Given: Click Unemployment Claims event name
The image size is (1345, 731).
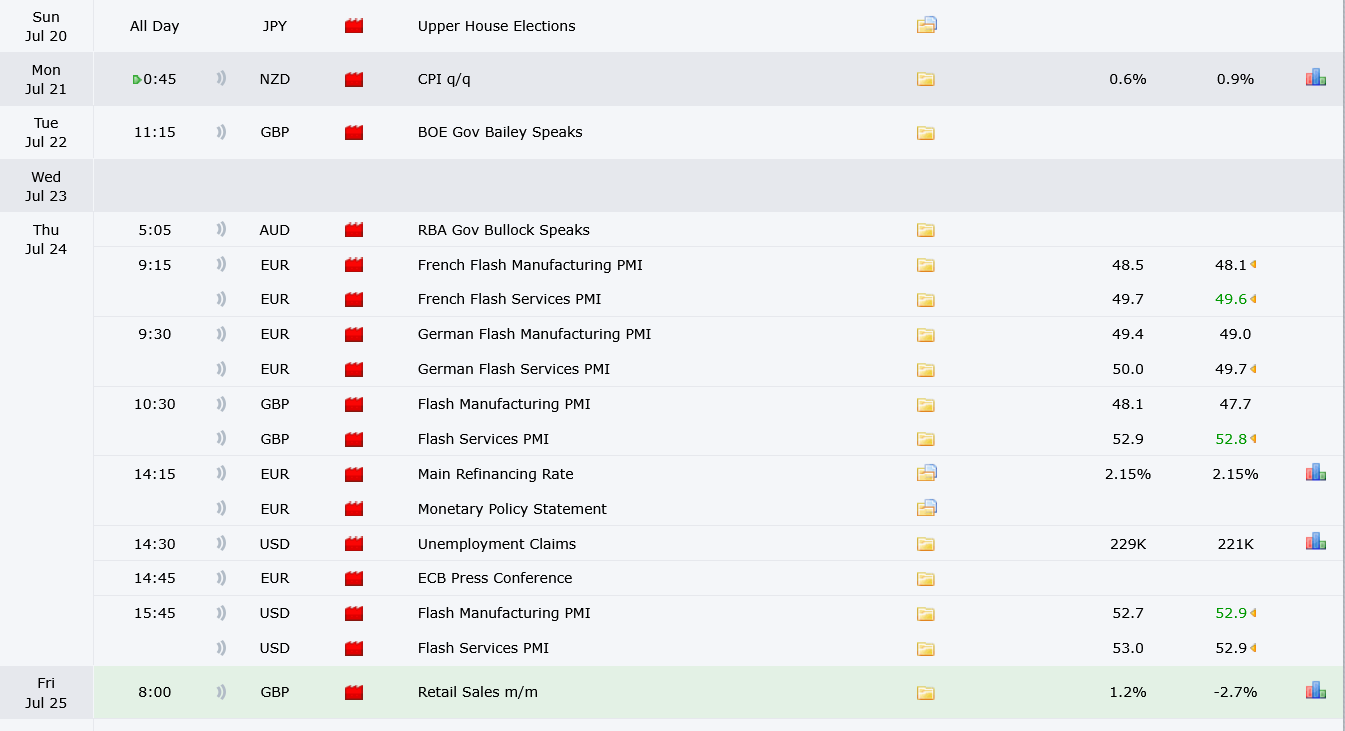Looking at the screenshot, I should tap(497, 544).
